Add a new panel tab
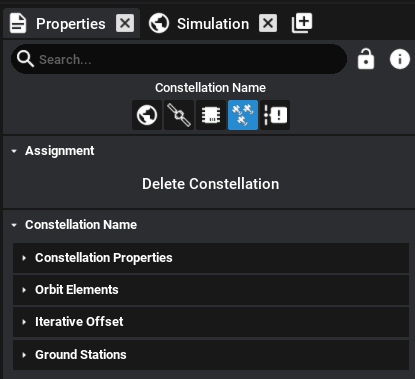 pos(302,23)
